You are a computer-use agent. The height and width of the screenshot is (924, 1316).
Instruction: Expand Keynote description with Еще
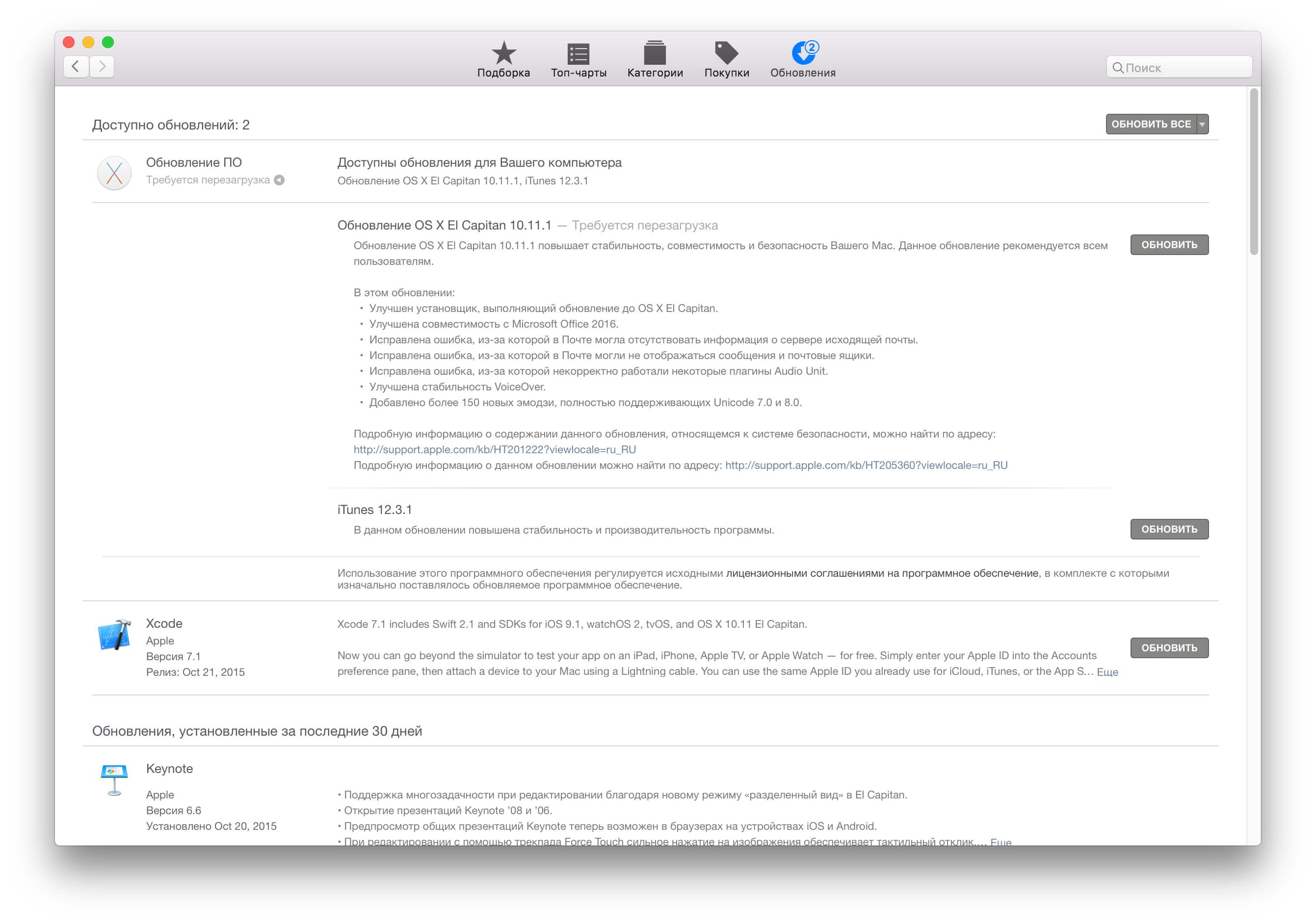pos(1001,841)
